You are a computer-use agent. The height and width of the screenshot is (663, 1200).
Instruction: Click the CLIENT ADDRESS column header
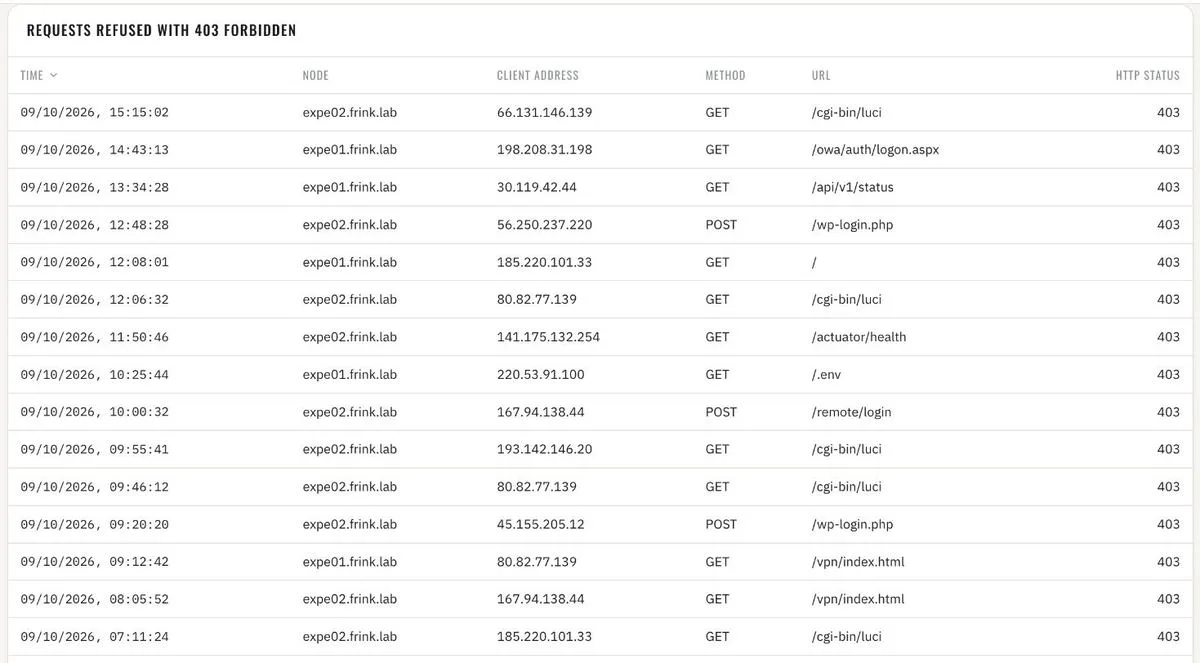point(537,75)
